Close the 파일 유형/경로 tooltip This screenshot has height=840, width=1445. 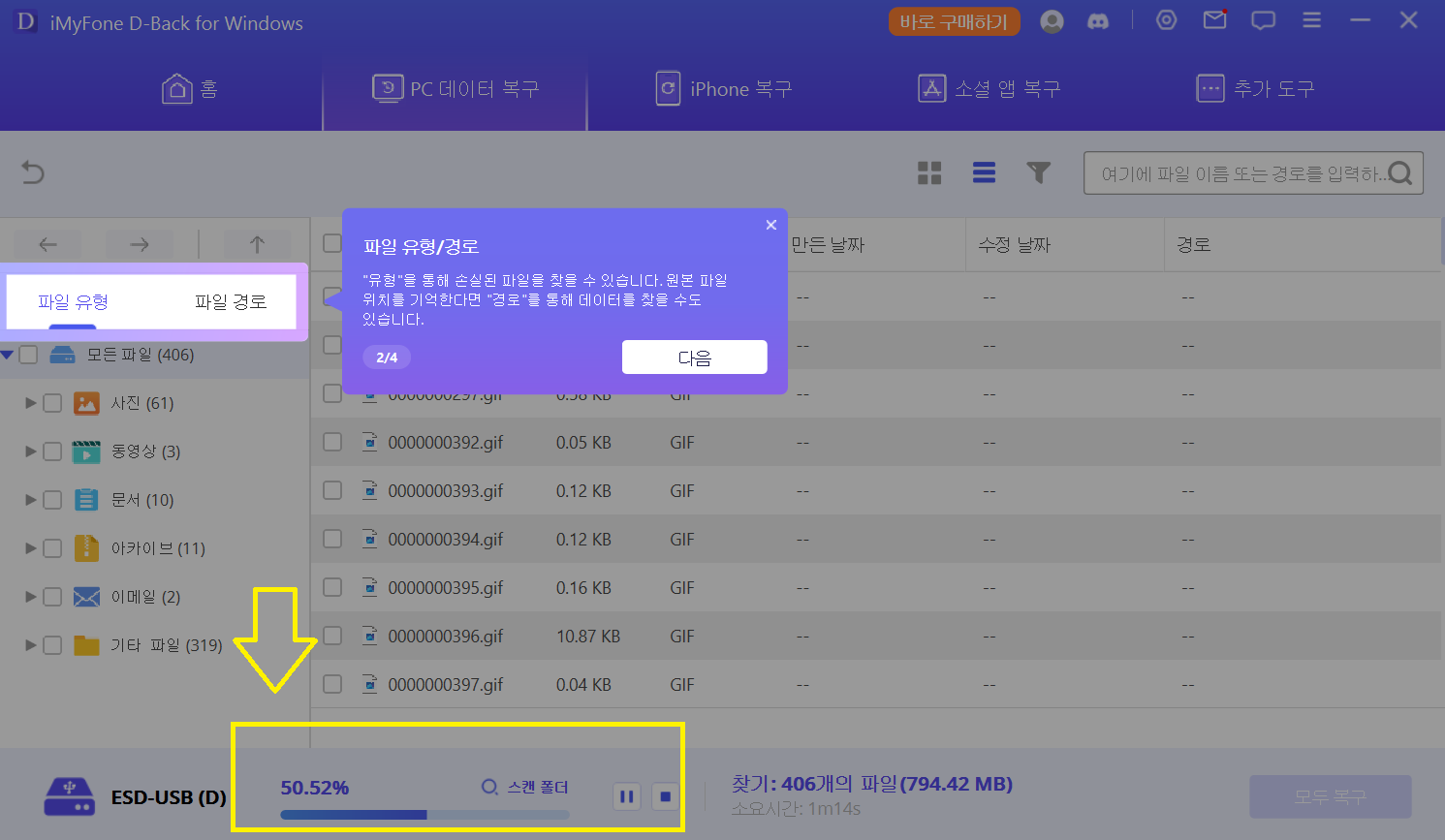[x=771, y=225]
